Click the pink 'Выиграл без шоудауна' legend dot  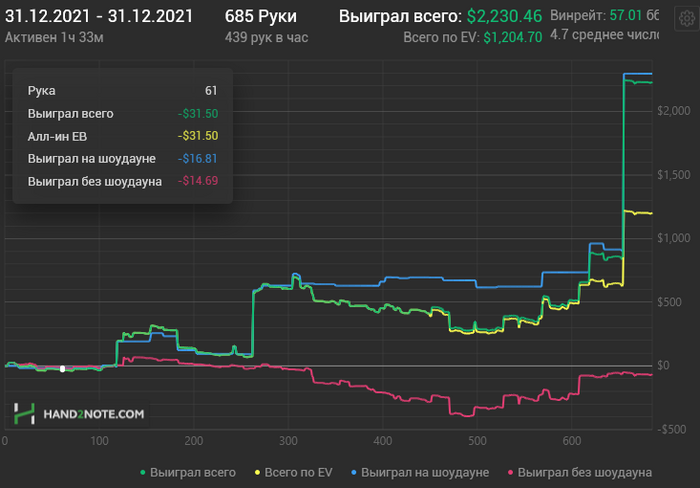coord(511,472)
